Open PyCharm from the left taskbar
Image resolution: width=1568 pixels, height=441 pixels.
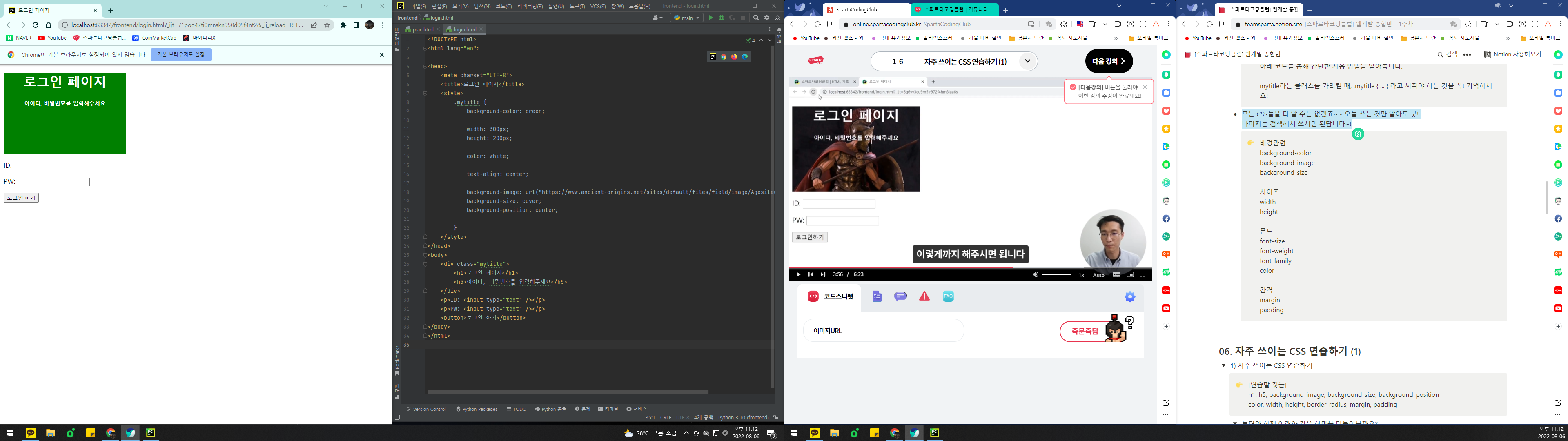pyautogui.click(x=150, y=433)
